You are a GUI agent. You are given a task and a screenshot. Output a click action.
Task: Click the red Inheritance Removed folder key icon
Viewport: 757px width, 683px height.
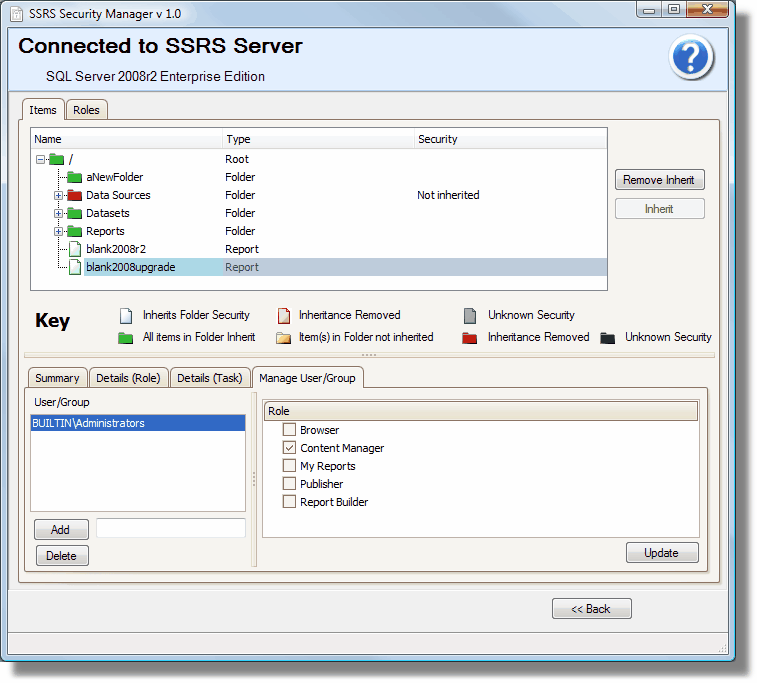469,338
